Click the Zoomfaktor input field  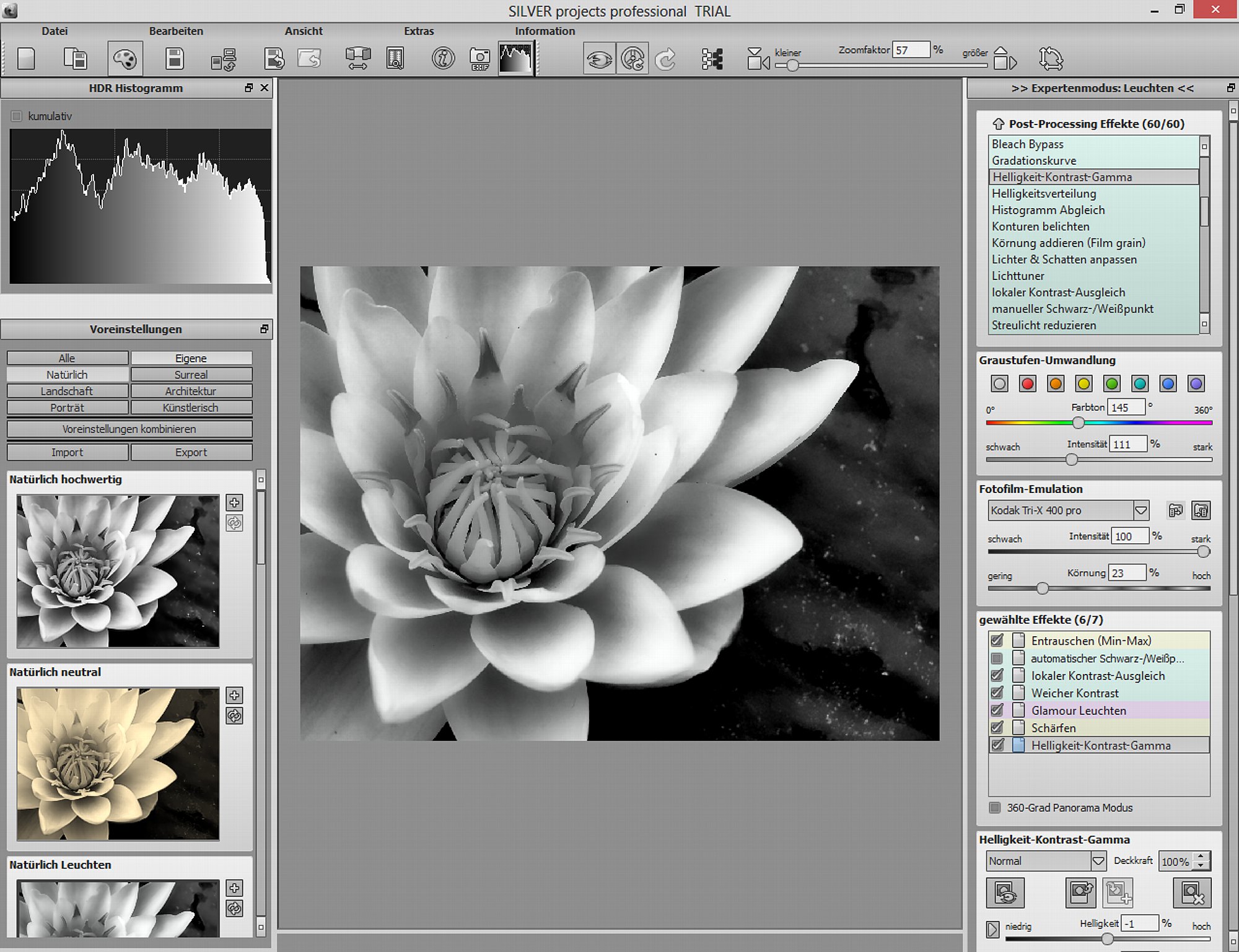[911, 50]
